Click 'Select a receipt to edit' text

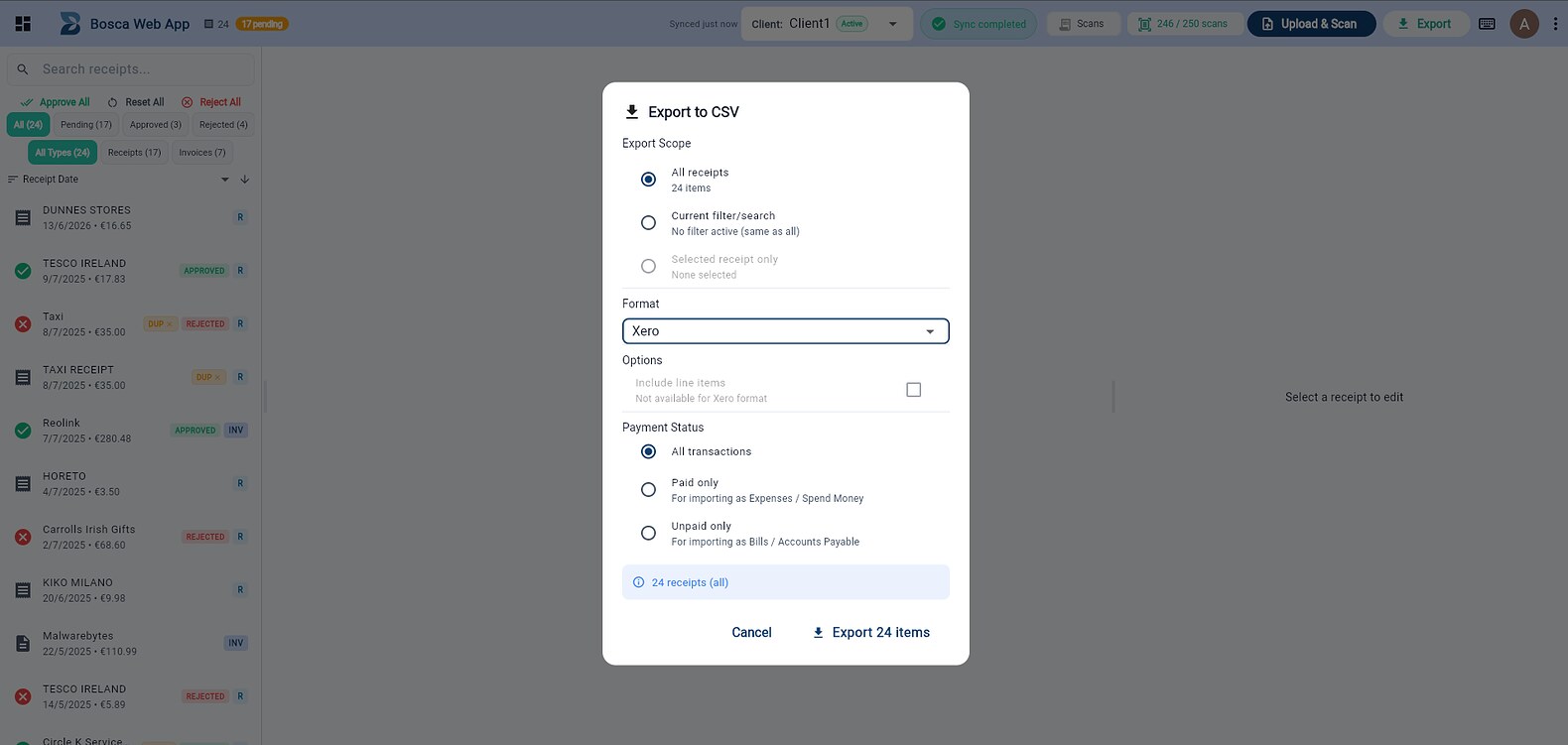(x=1344, y=397)
